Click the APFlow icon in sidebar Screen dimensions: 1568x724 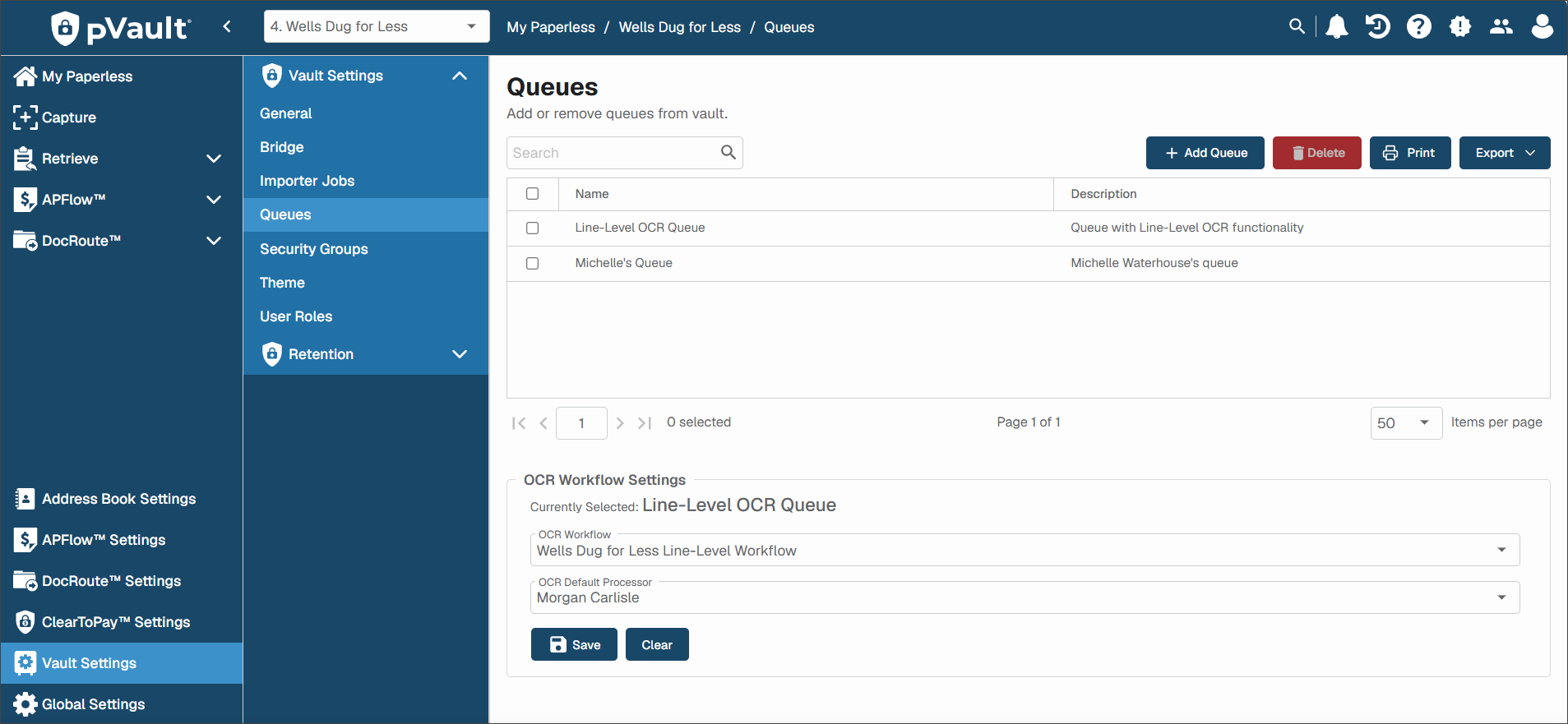(x=25, y=200)
